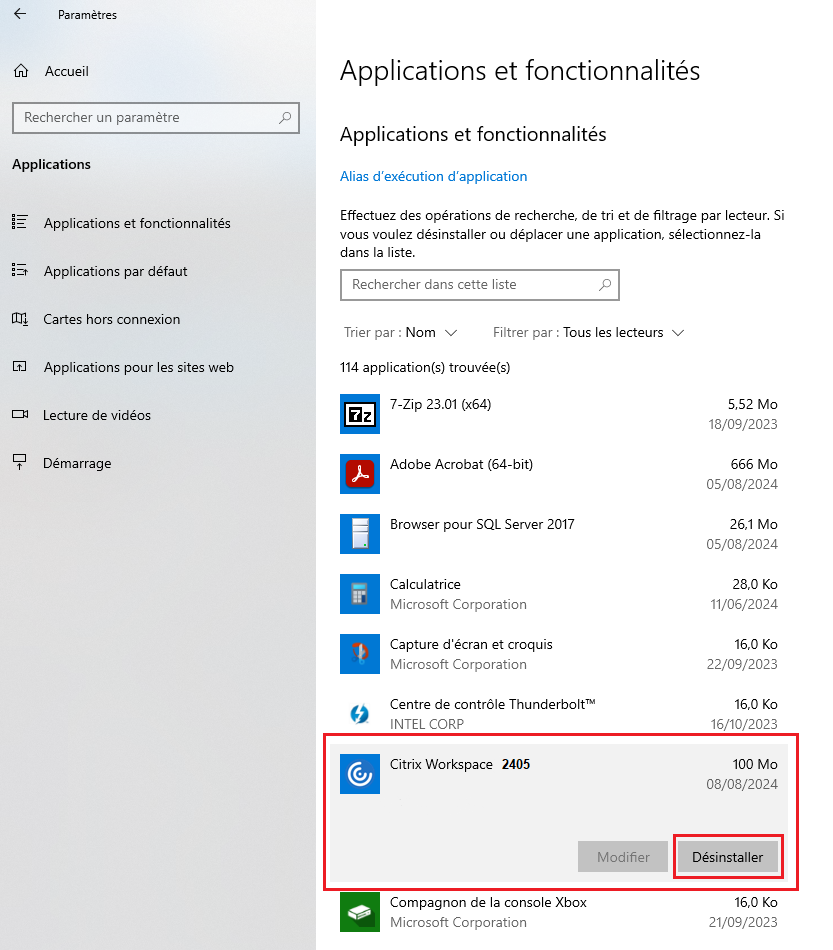Open the Démarrage settings page
This screenshot has height=950, width=833.
(77, 463)
